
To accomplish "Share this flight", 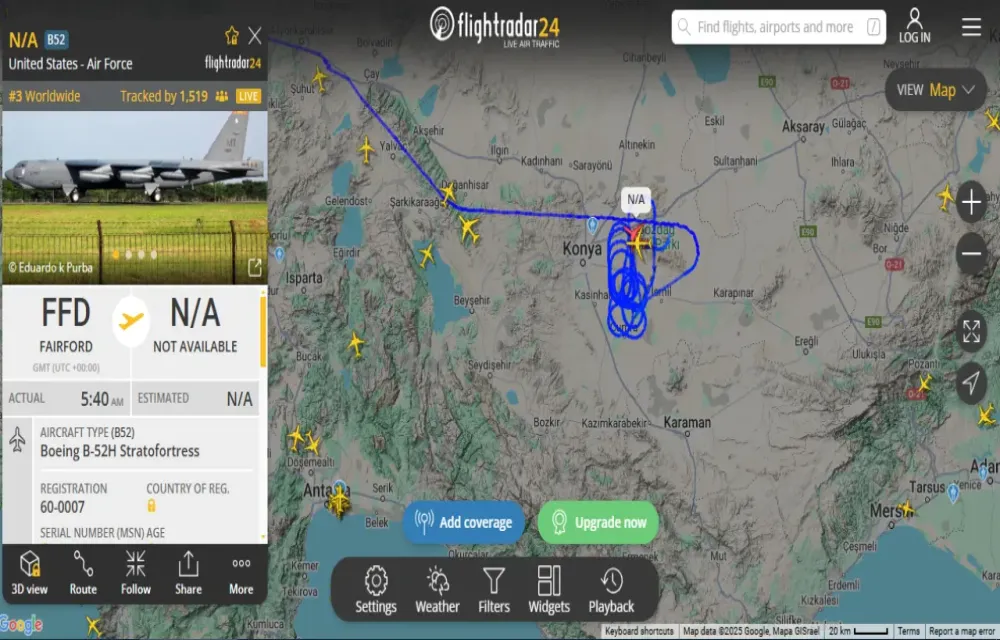I will coord(188,572).
